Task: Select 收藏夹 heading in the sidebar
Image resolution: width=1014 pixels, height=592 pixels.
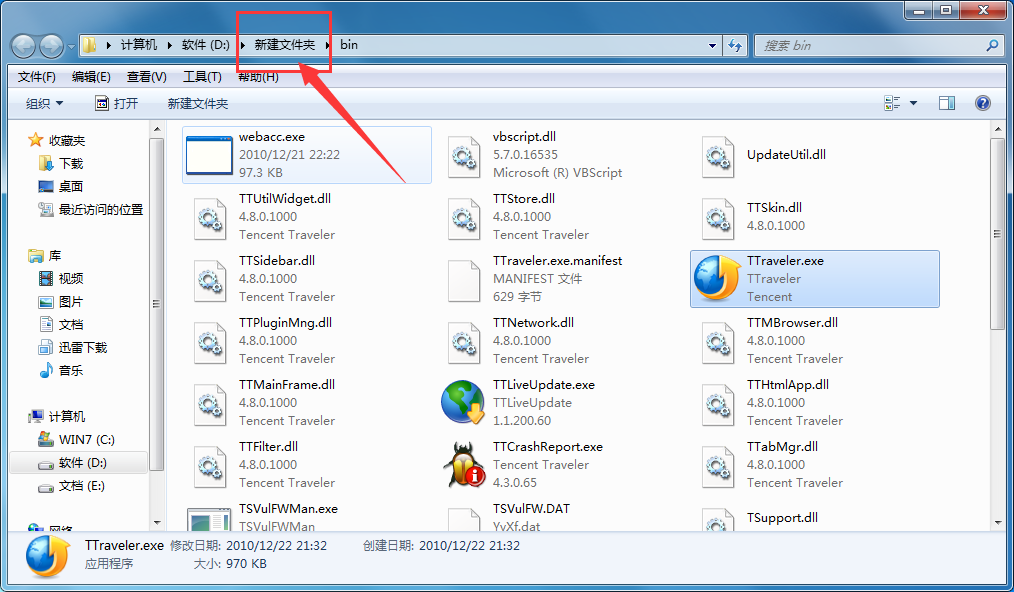Action: pos(67,140)
